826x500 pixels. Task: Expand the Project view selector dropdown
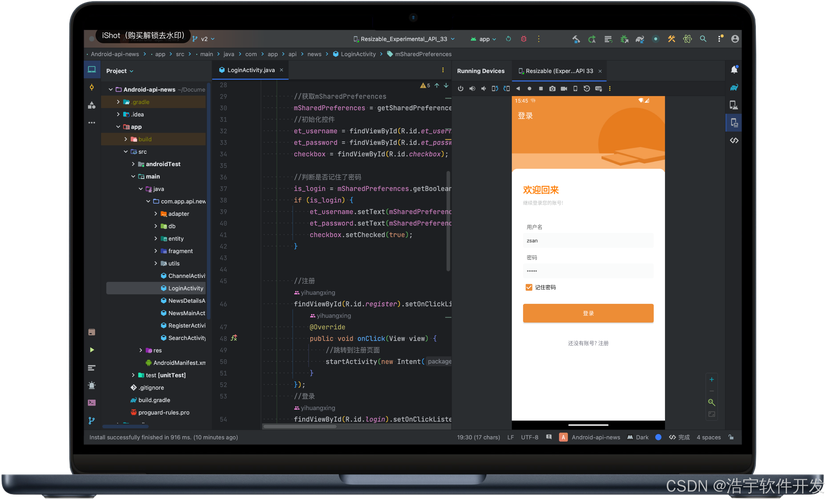click(x=132, y=71)
